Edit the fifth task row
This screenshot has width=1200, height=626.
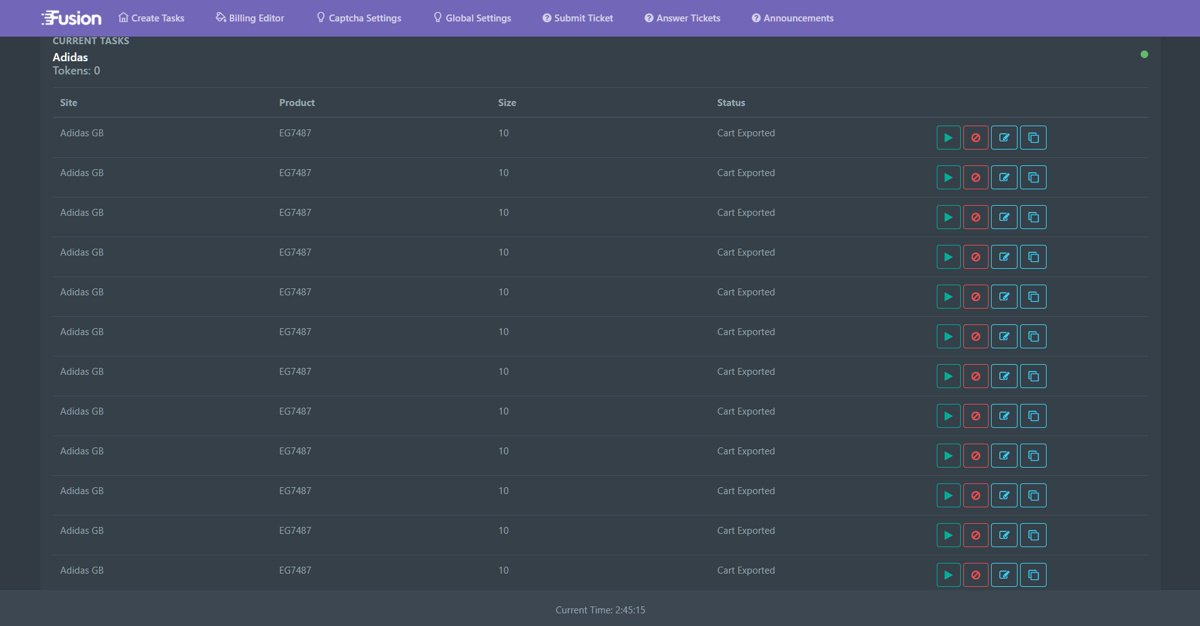[1004, 297]
